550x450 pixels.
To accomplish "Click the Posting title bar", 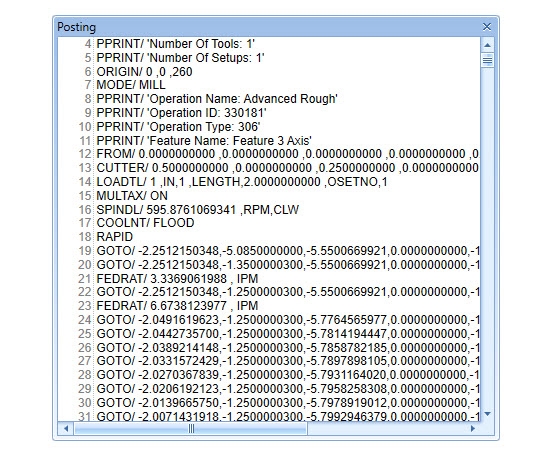I will pyautogui.click(x=267, y=27).
